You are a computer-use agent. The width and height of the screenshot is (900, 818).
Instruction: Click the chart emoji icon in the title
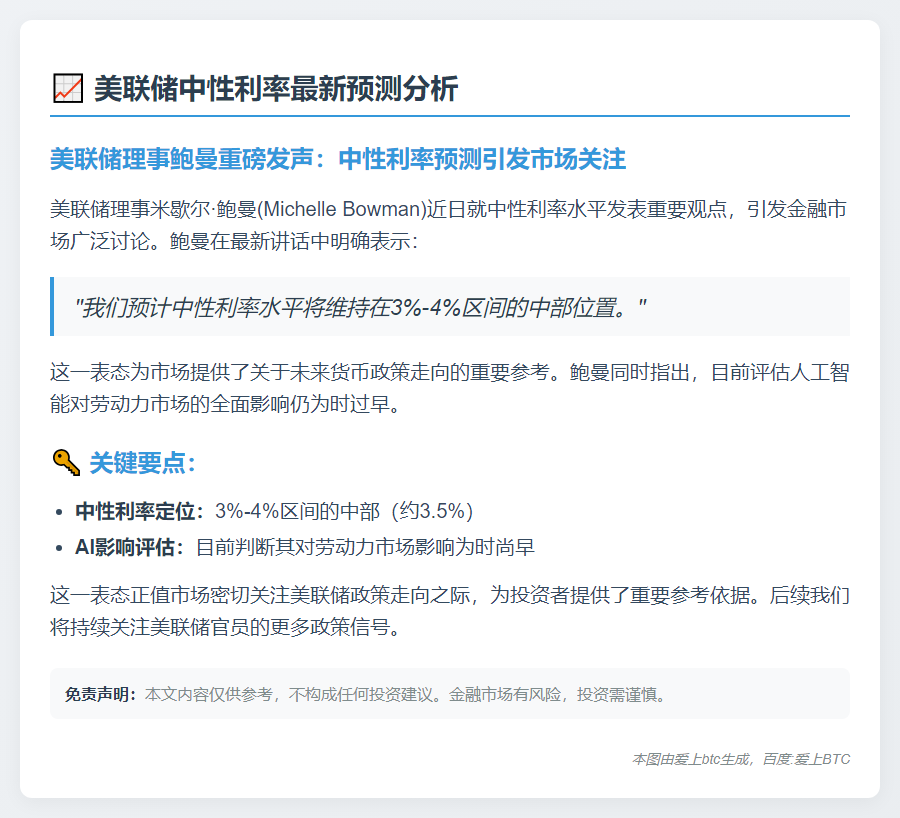click(x=66, y=89)
